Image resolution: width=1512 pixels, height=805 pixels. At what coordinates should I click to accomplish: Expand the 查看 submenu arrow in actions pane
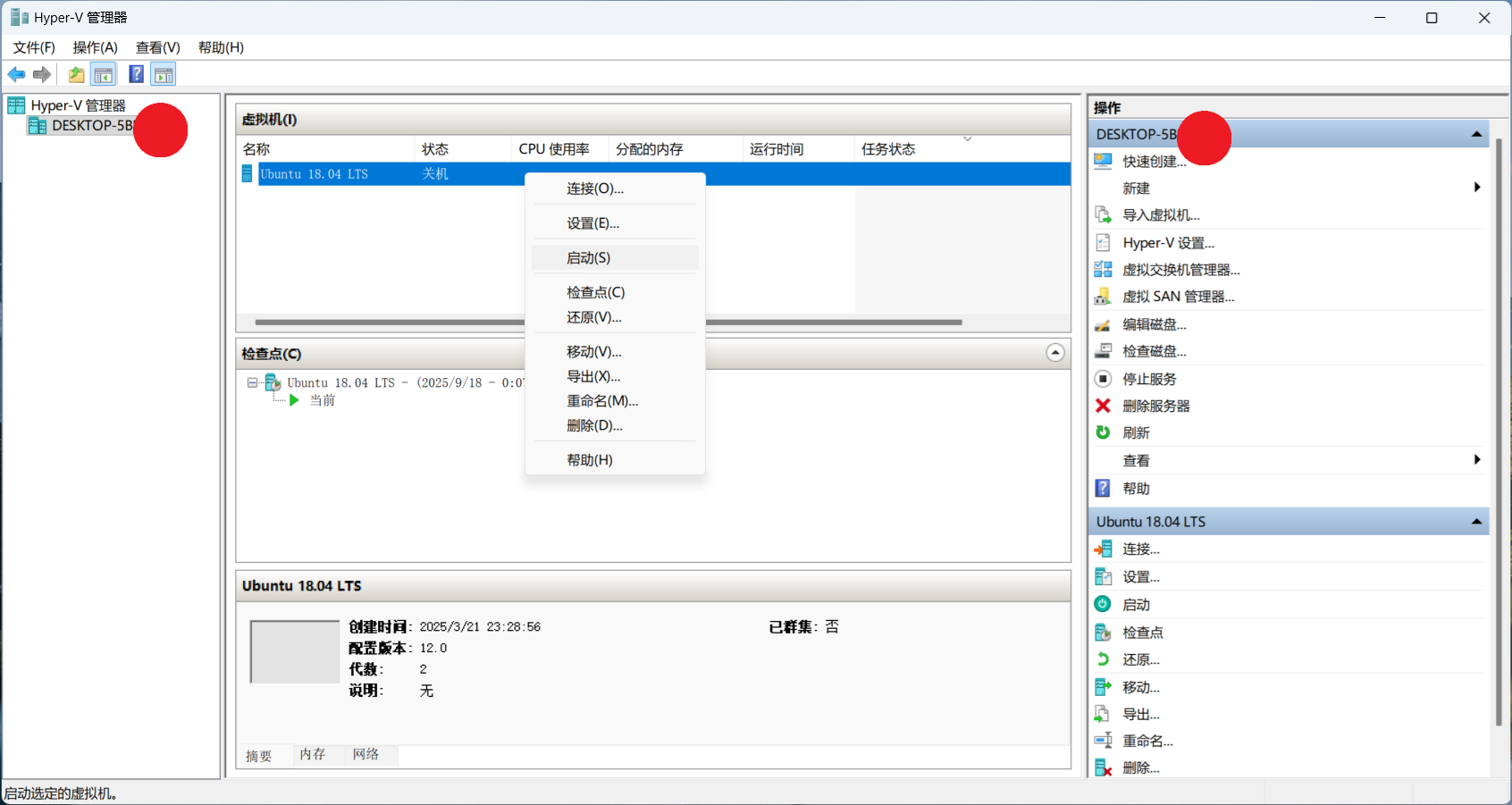1477,460
